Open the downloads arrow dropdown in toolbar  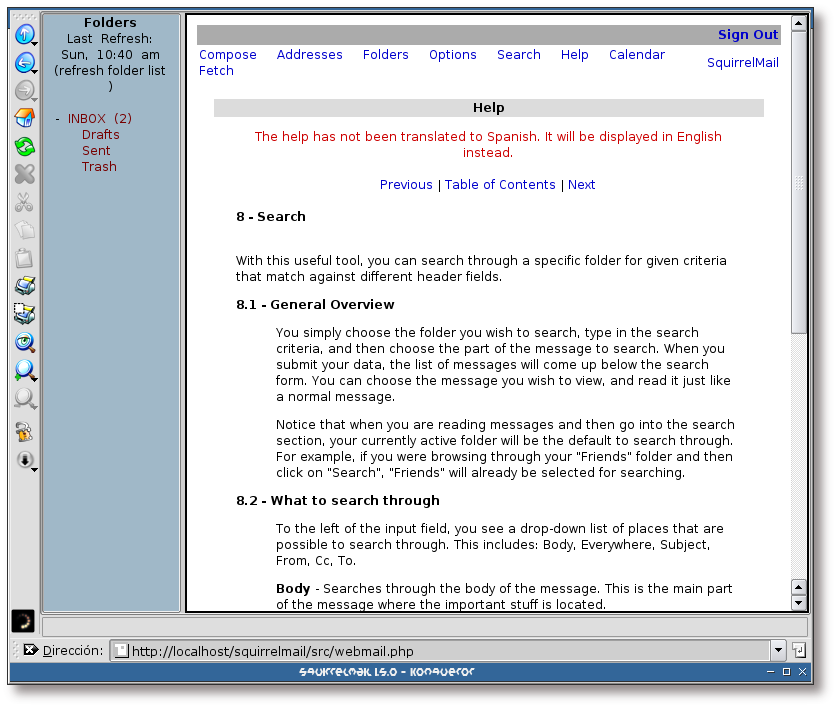coord(24,461)
